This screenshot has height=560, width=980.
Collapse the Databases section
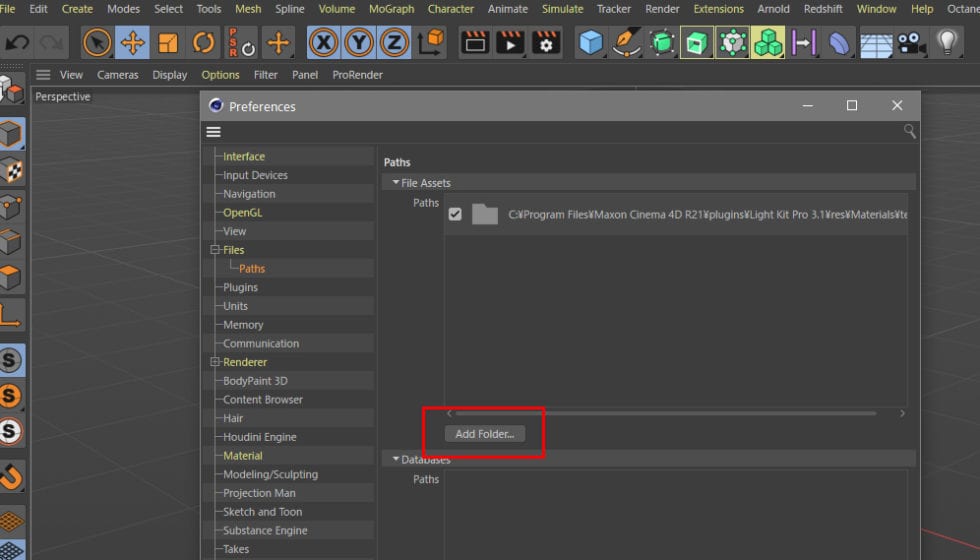[396, 459]
